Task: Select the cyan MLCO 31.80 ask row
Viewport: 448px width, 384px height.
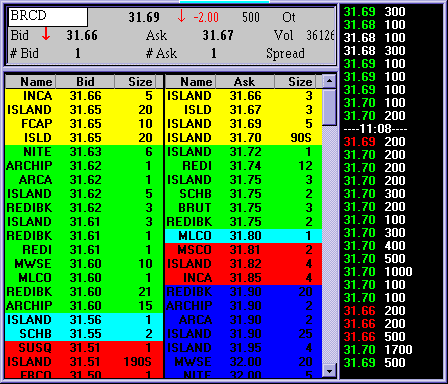Action: [x=244, y=236]
